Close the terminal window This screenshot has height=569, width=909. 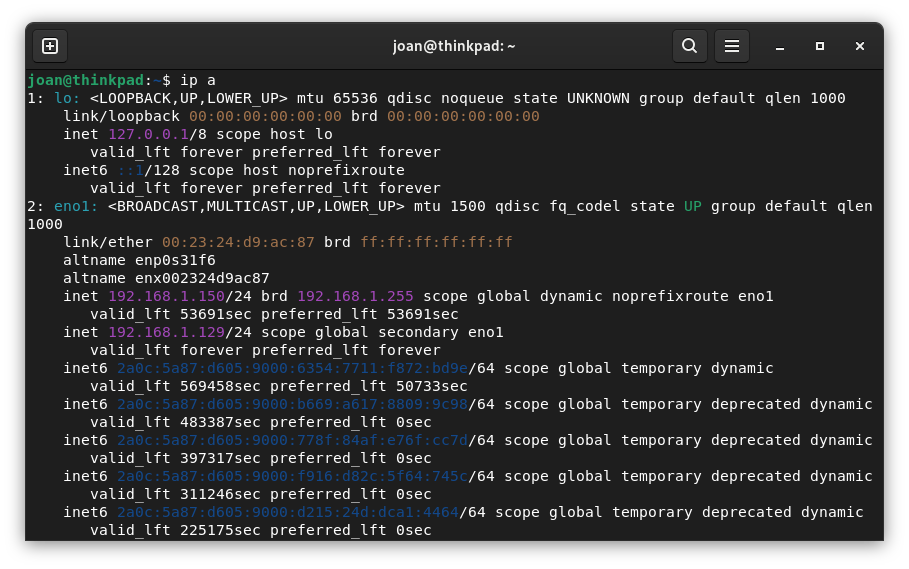click(x=859, y=46)
